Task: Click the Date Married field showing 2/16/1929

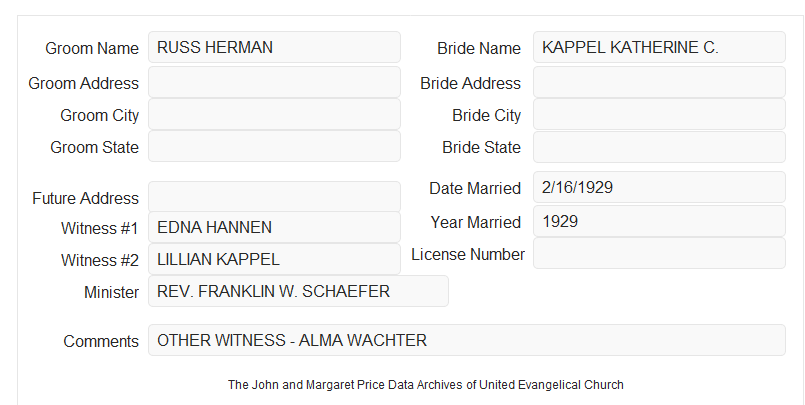Action: pos(659,187)
